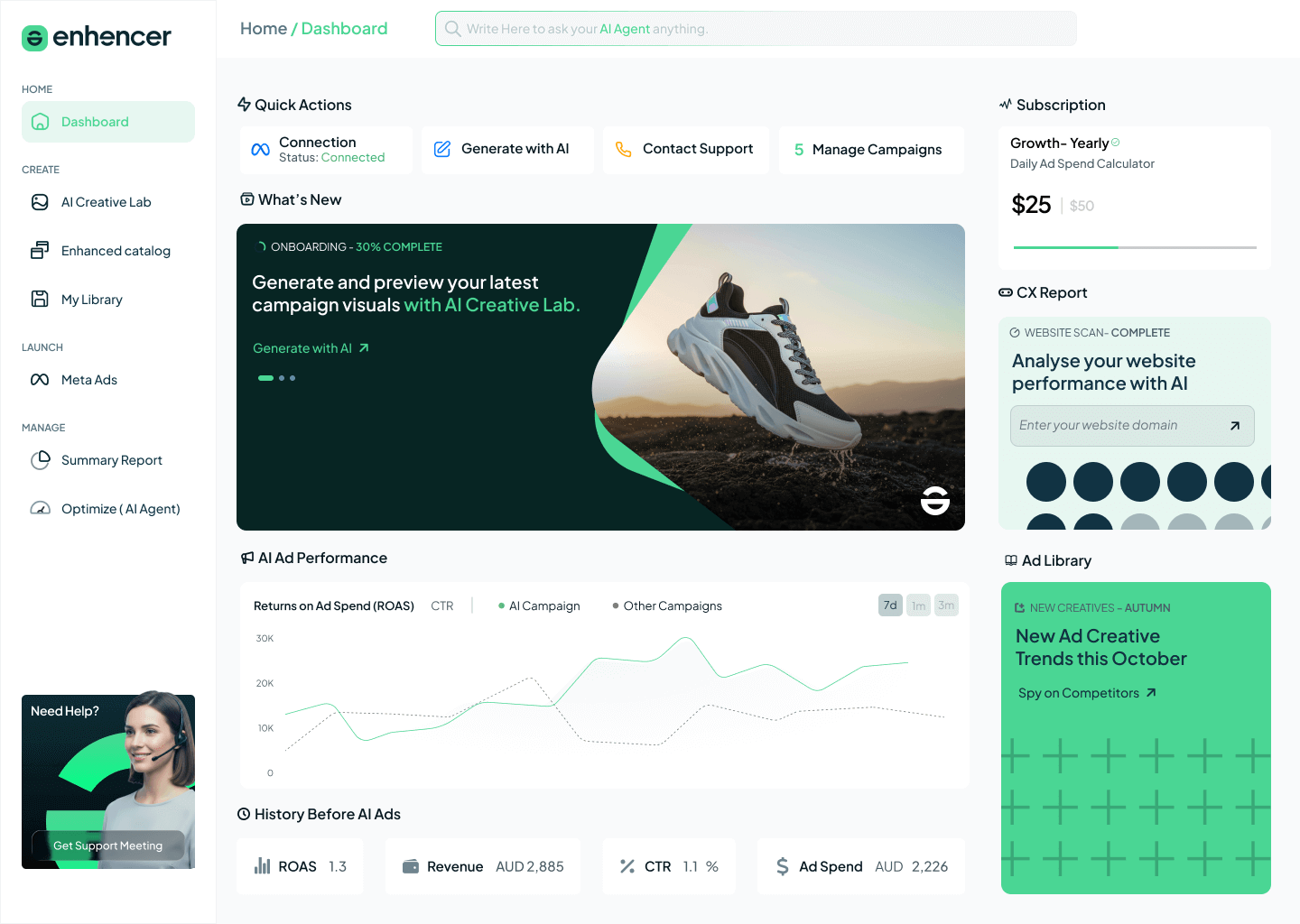Open Optimize (AI Agent)

click(x=122, y=508)
